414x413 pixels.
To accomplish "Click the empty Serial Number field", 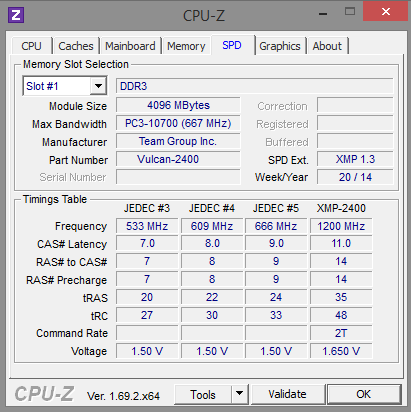I will (x=178, y=177).
